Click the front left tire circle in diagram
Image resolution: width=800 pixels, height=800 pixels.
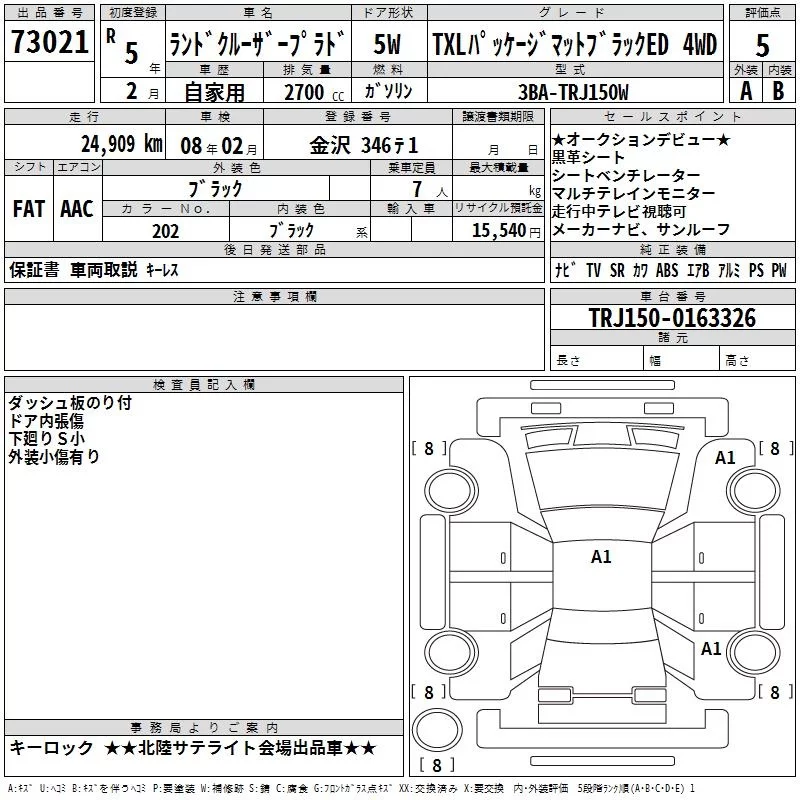[451, 490]
